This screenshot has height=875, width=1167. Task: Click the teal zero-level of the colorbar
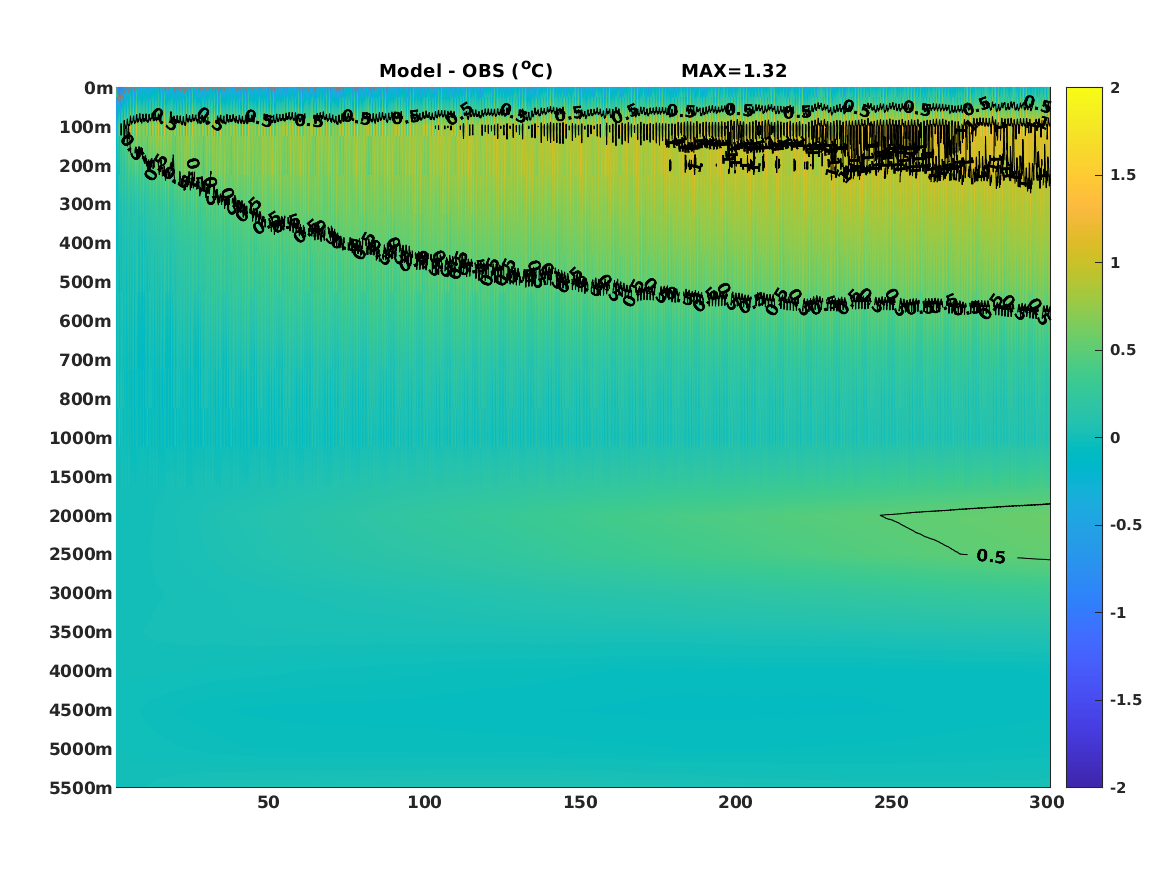point(1084,438)
